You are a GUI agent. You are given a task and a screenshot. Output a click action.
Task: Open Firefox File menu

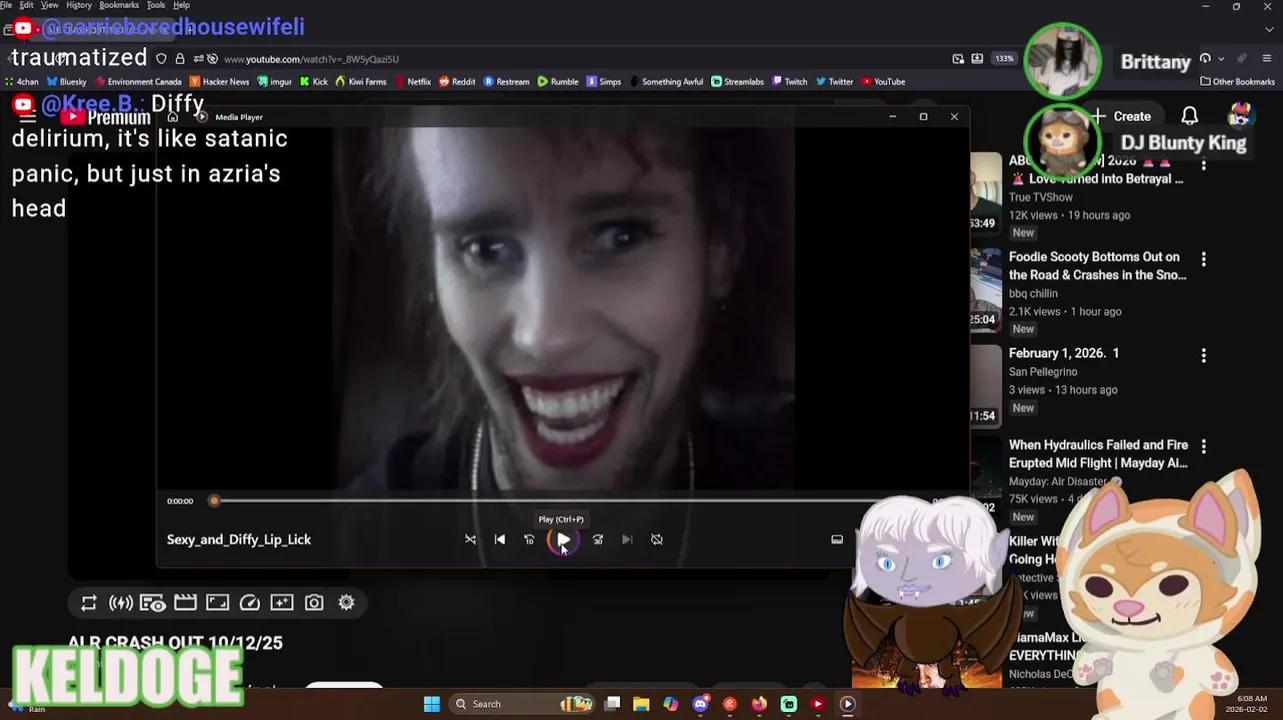(6, 5)
